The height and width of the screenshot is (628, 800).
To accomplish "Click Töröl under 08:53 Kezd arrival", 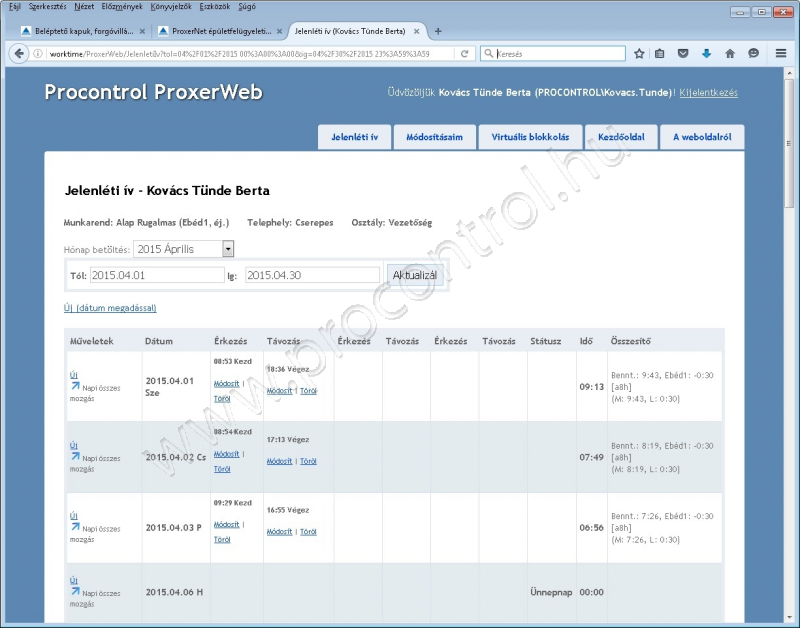I will 222,398.
